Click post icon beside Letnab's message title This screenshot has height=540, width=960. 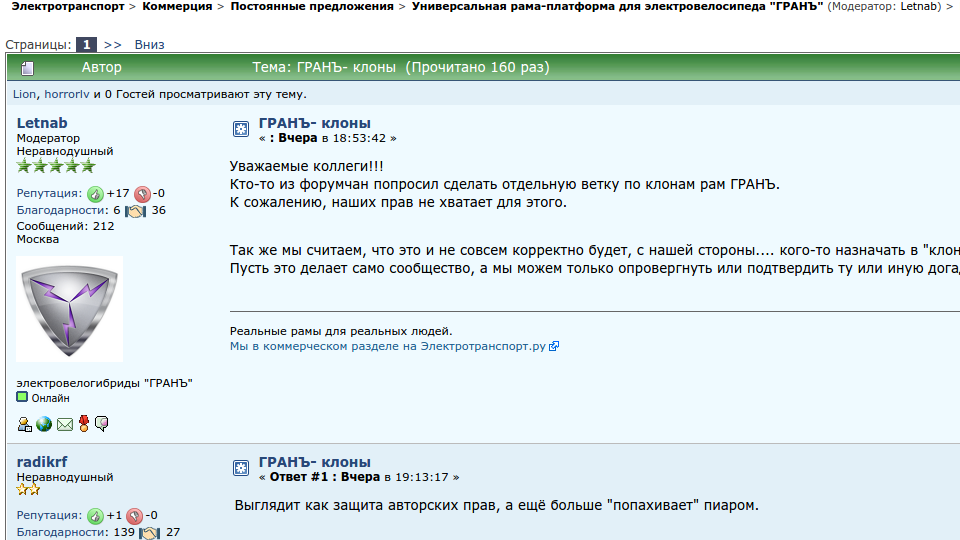pos(241,129)
